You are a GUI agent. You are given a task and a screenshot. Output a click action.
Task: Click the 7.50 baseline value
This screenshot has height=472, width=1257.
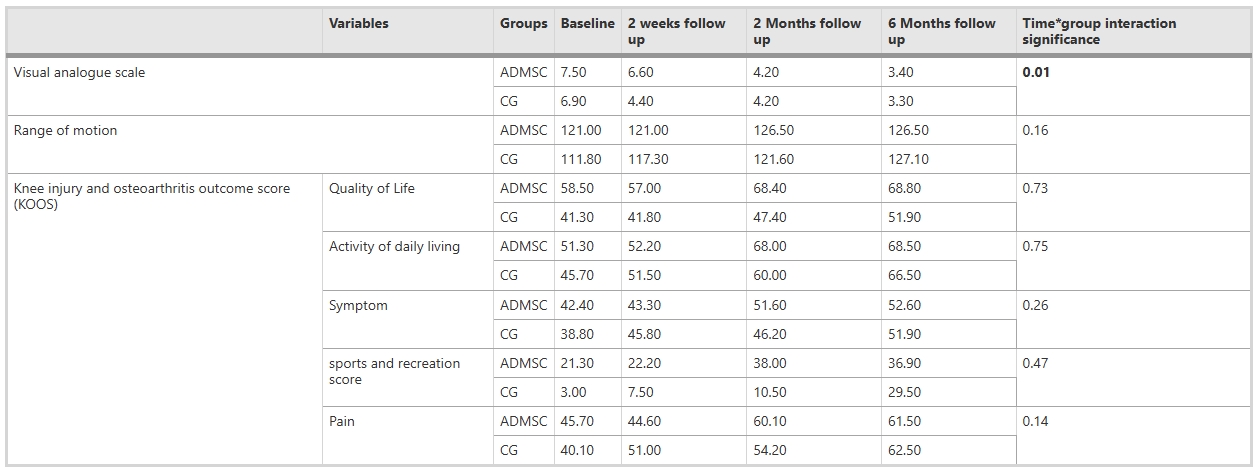point(576,72)
